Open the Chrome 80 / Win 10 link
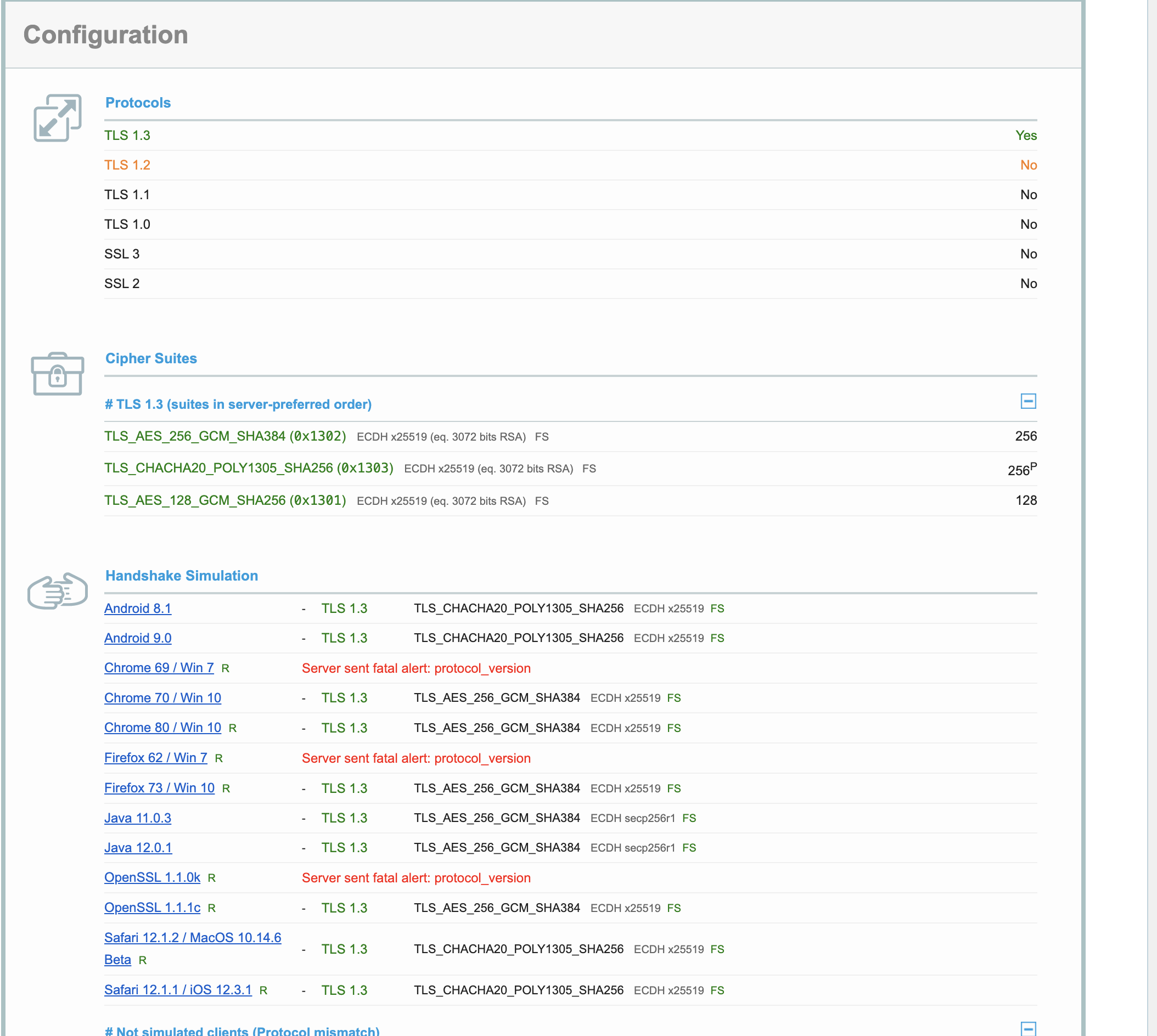The height and width of the screenshot is (1036, 1157). (x=163, y=728)
